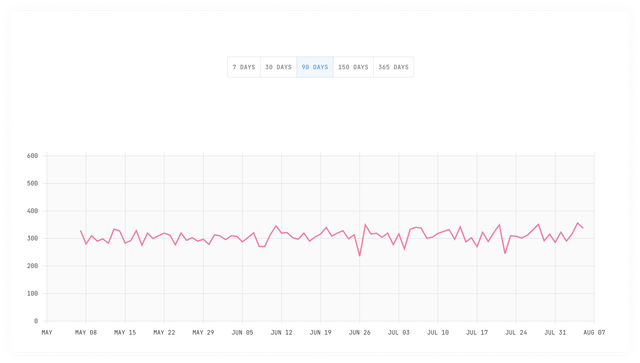Viewport: 640px width, 363px height.
Task: Click the AUG 07 x-axis label
Action: (x=594, y=332)
